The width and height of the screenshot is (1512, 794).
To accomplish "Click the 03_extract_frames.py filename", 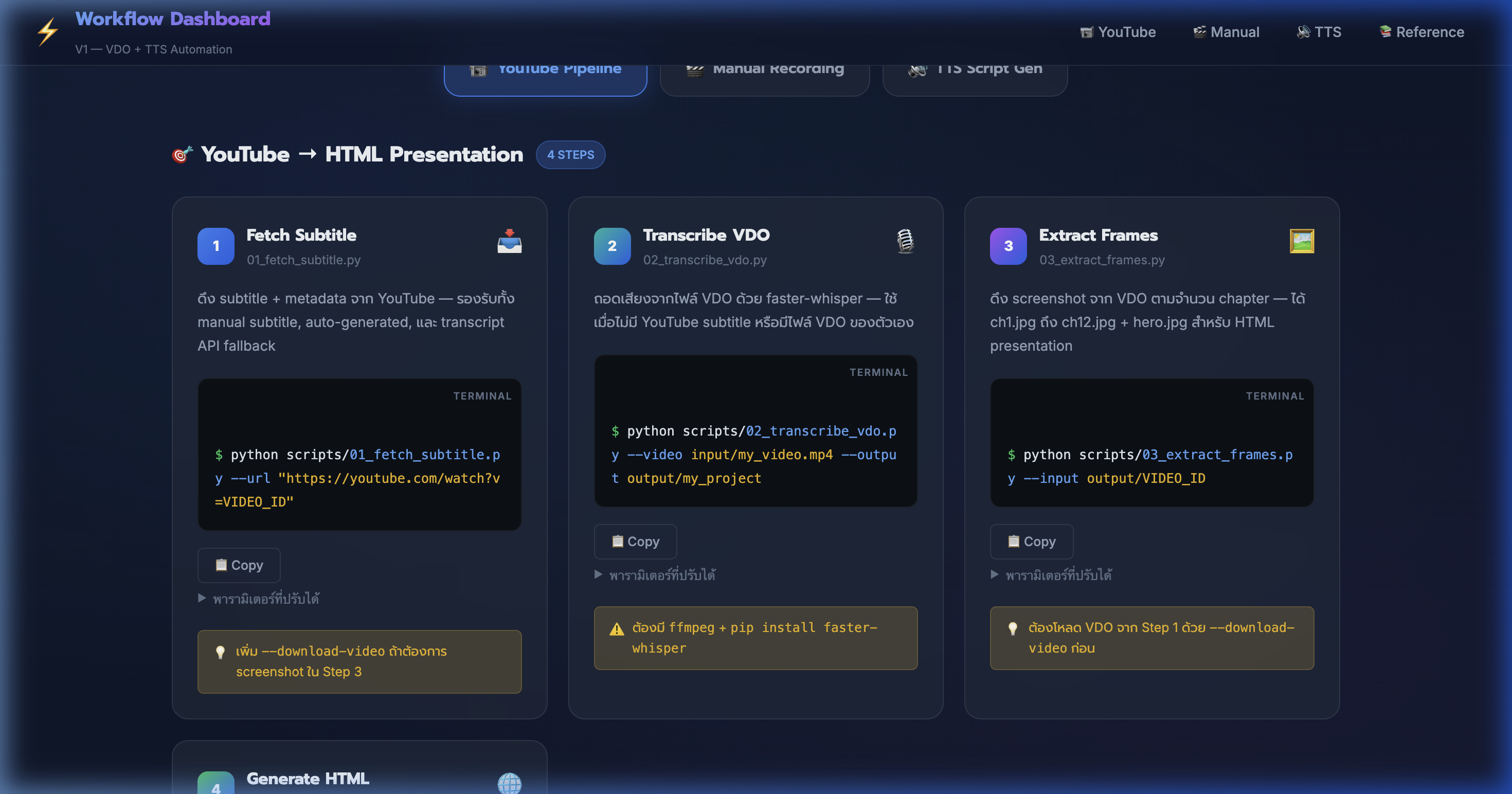I will click(1102, 260).
